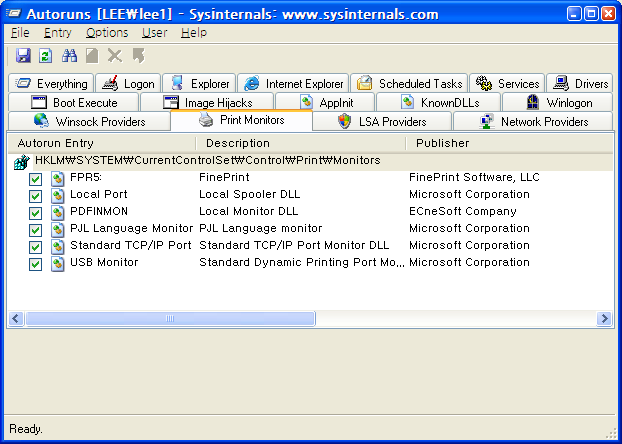The height and width of the screenshot is (444, 622).
Task: Sort by Description column header
Action: [301, 143]
